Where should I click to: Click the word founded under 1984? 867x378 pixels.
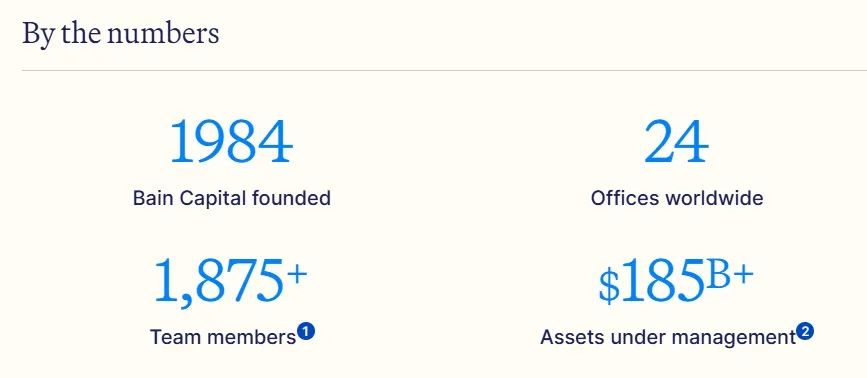coord(291,198)
